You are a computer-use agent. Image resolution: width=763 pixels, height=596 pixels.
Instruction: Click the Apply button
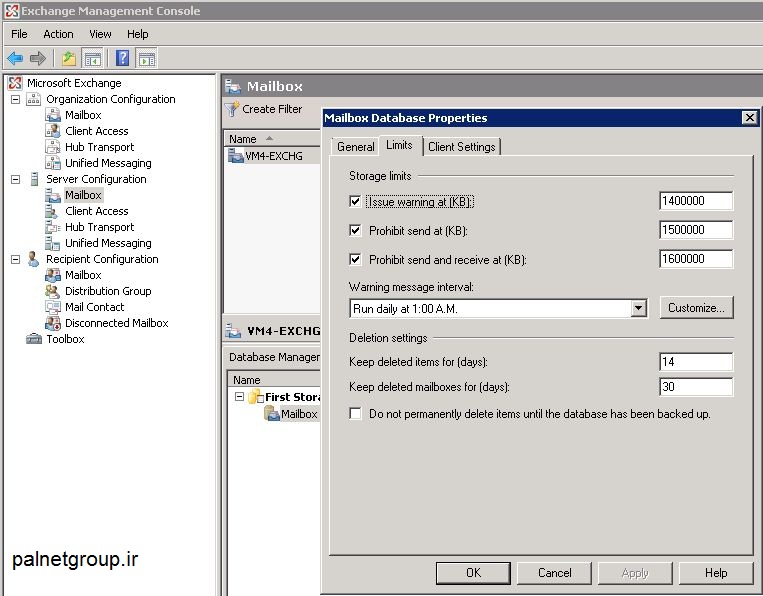click(x=635, y=573)
